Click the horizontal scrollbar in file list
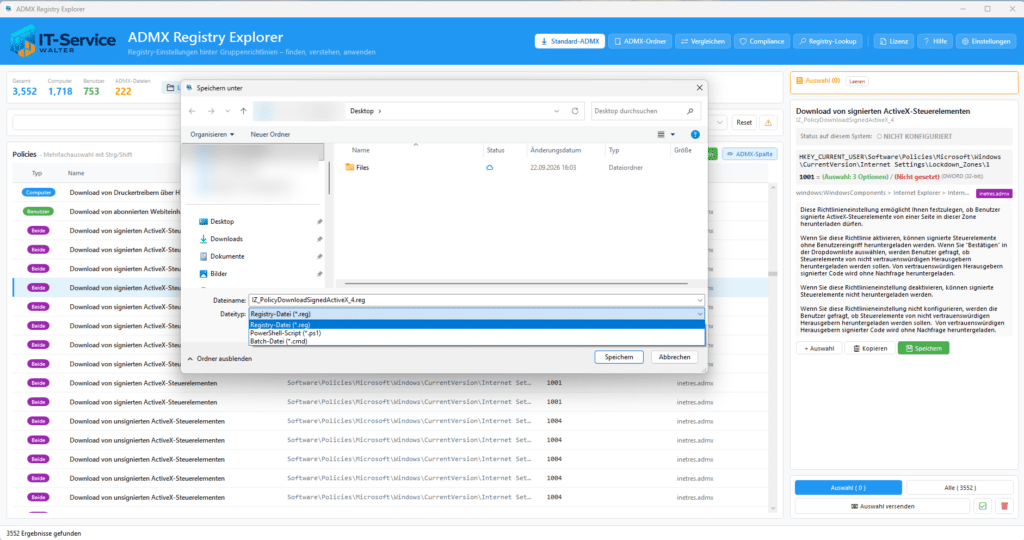1024x540 pixels. (x=516, y=283)
